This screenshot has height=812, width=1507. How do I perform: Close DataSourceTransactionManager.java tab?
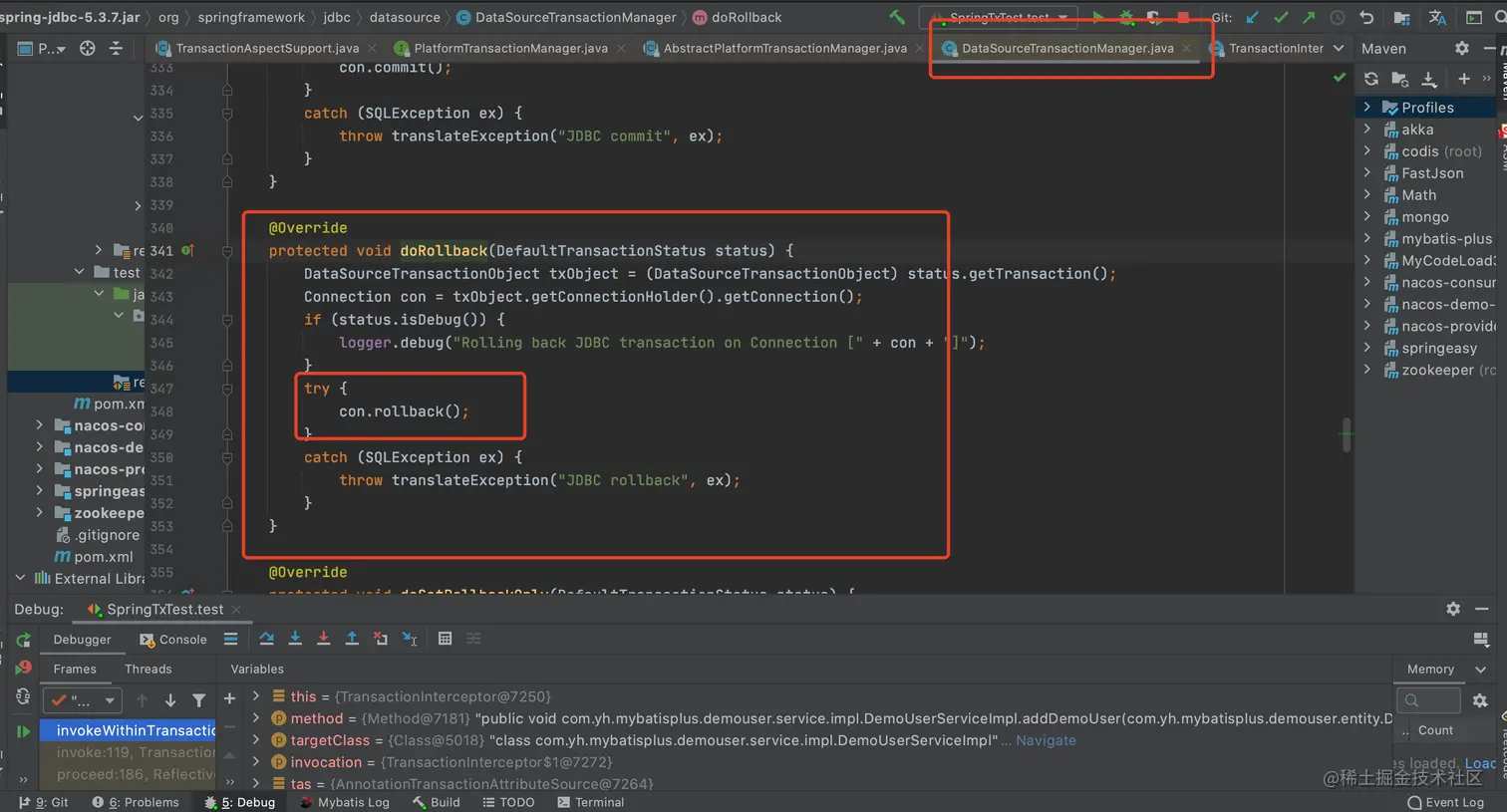pyautogui.click(x=1186, y=48)
